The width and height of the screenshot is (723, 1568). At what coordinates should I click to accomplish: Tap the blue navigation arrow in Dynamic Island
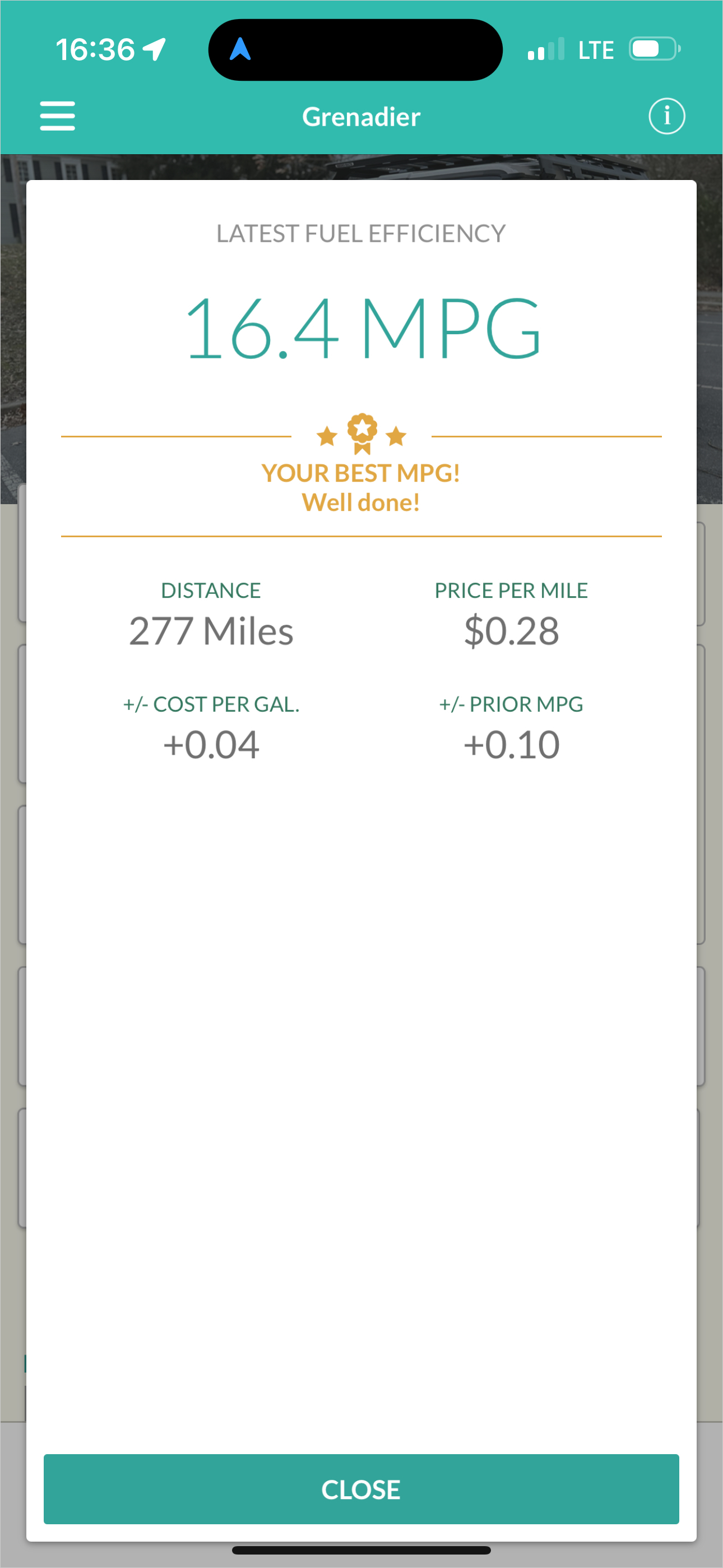[240, 49]
